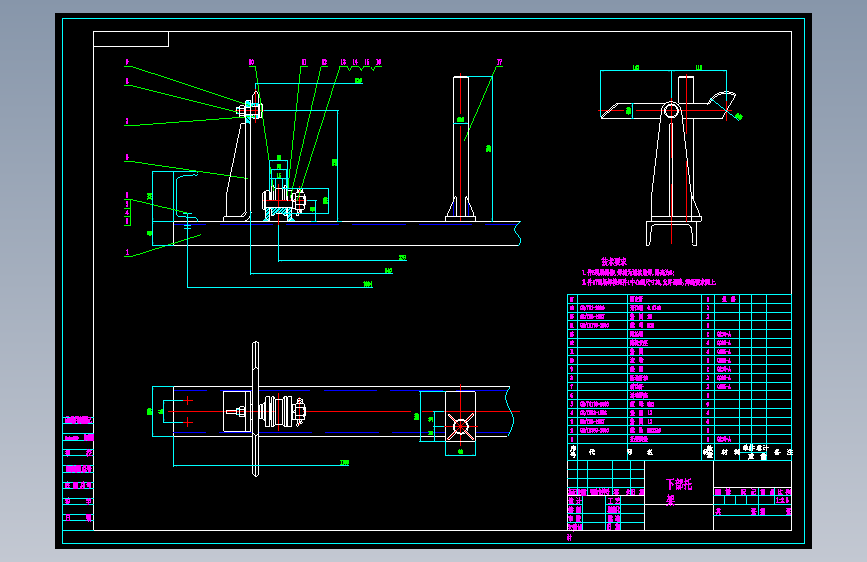The width and height of the screenshot is (867, 562).
Task: Select part balloon number 11
Action: coord(304,62)
